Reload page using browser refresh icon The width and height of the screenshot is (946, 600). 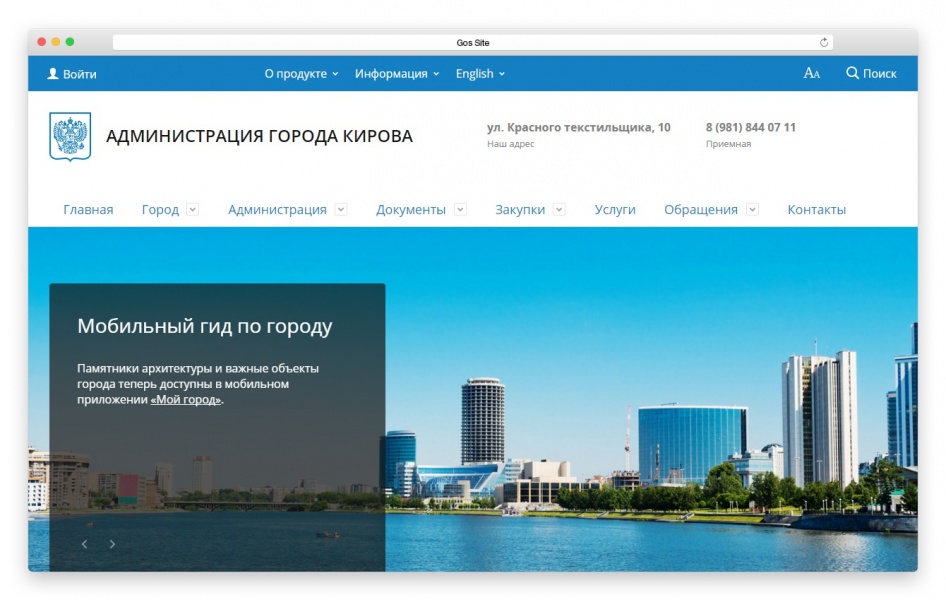(823, 43)
